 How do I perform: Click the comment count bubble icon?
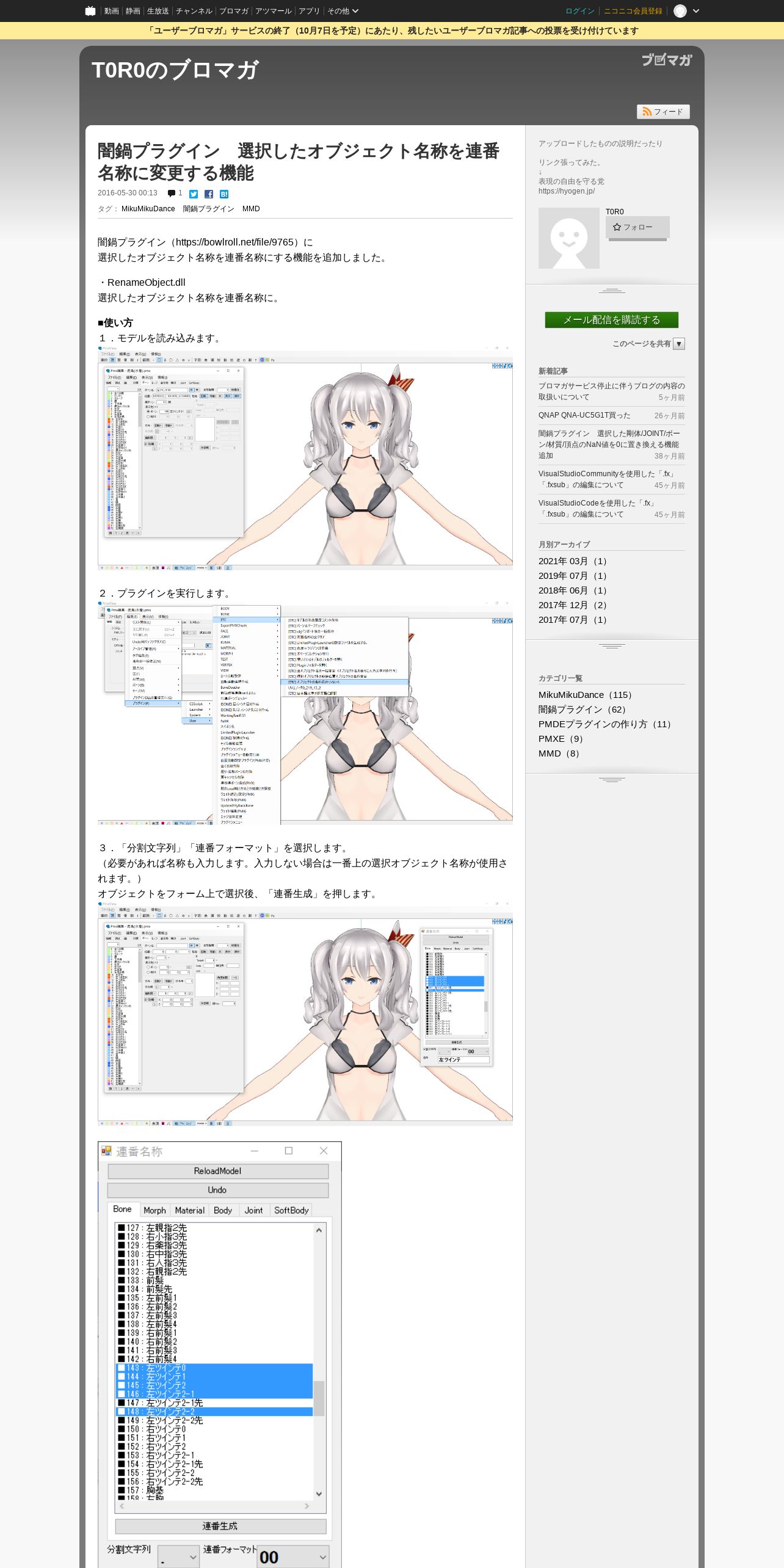click(172, 194)
